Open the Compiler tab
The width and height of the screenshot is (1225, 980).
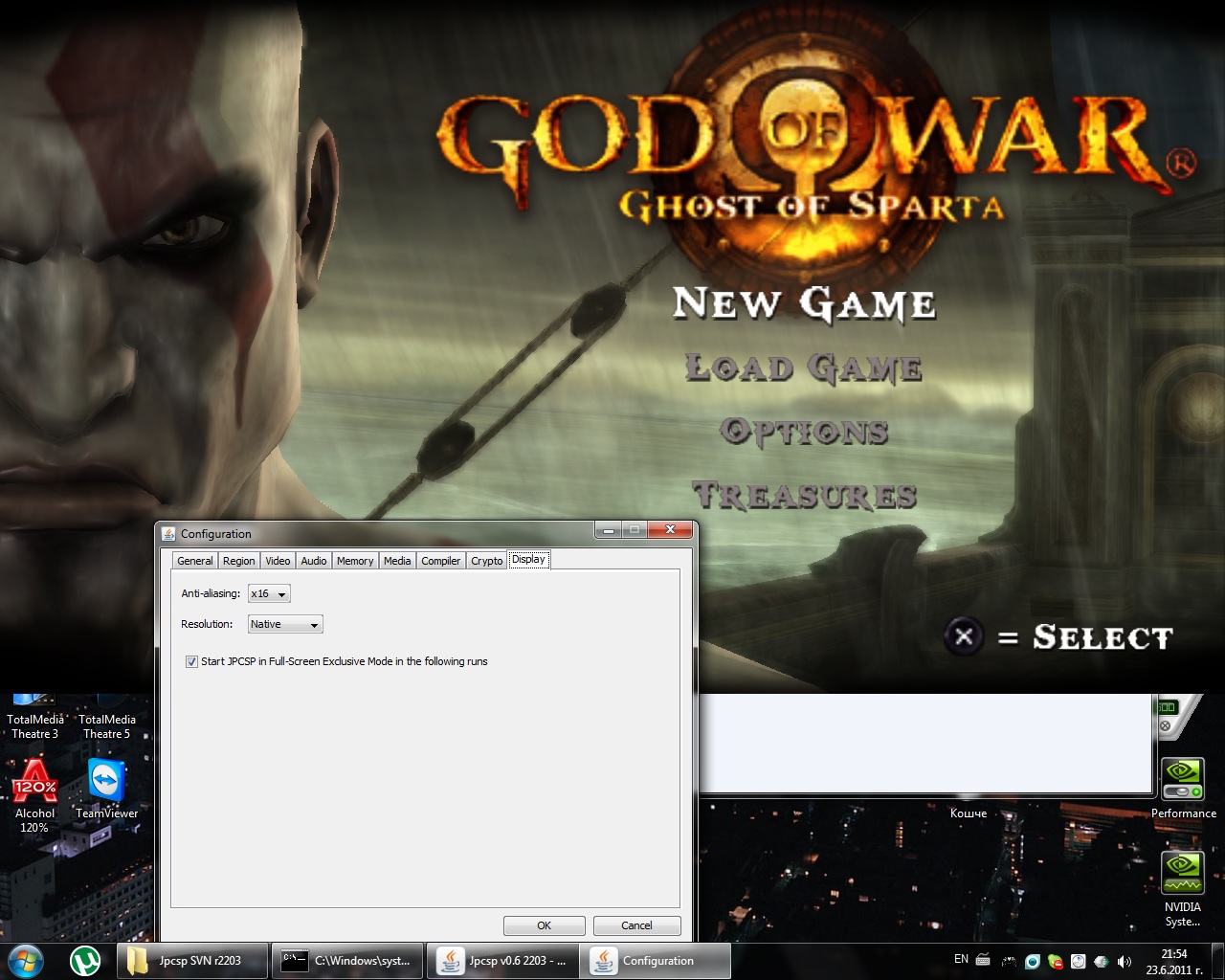click(440, 561)
